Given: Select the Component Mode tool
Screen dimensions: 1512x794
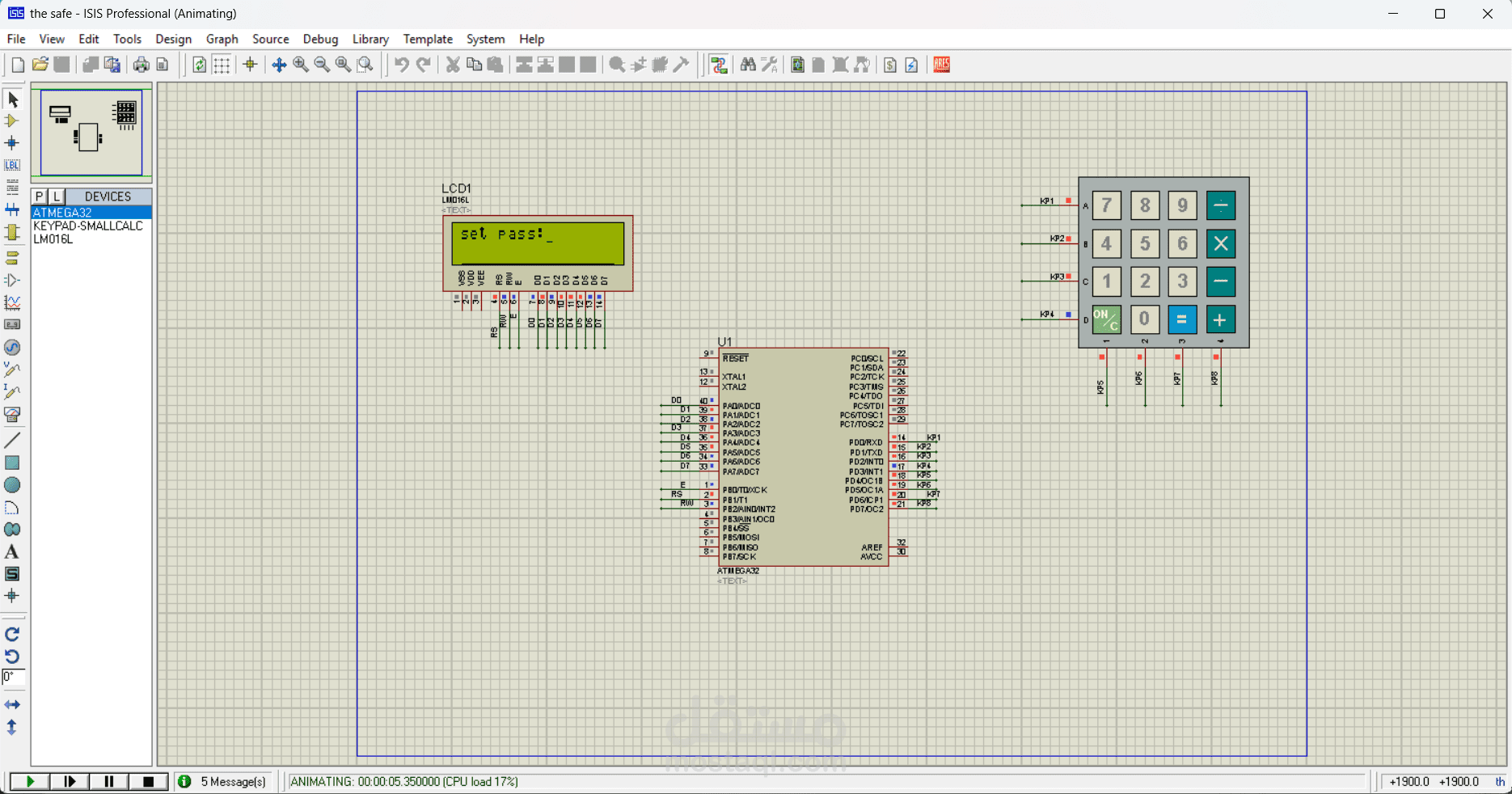Looking at the screenshot, I should coord(12,121).
